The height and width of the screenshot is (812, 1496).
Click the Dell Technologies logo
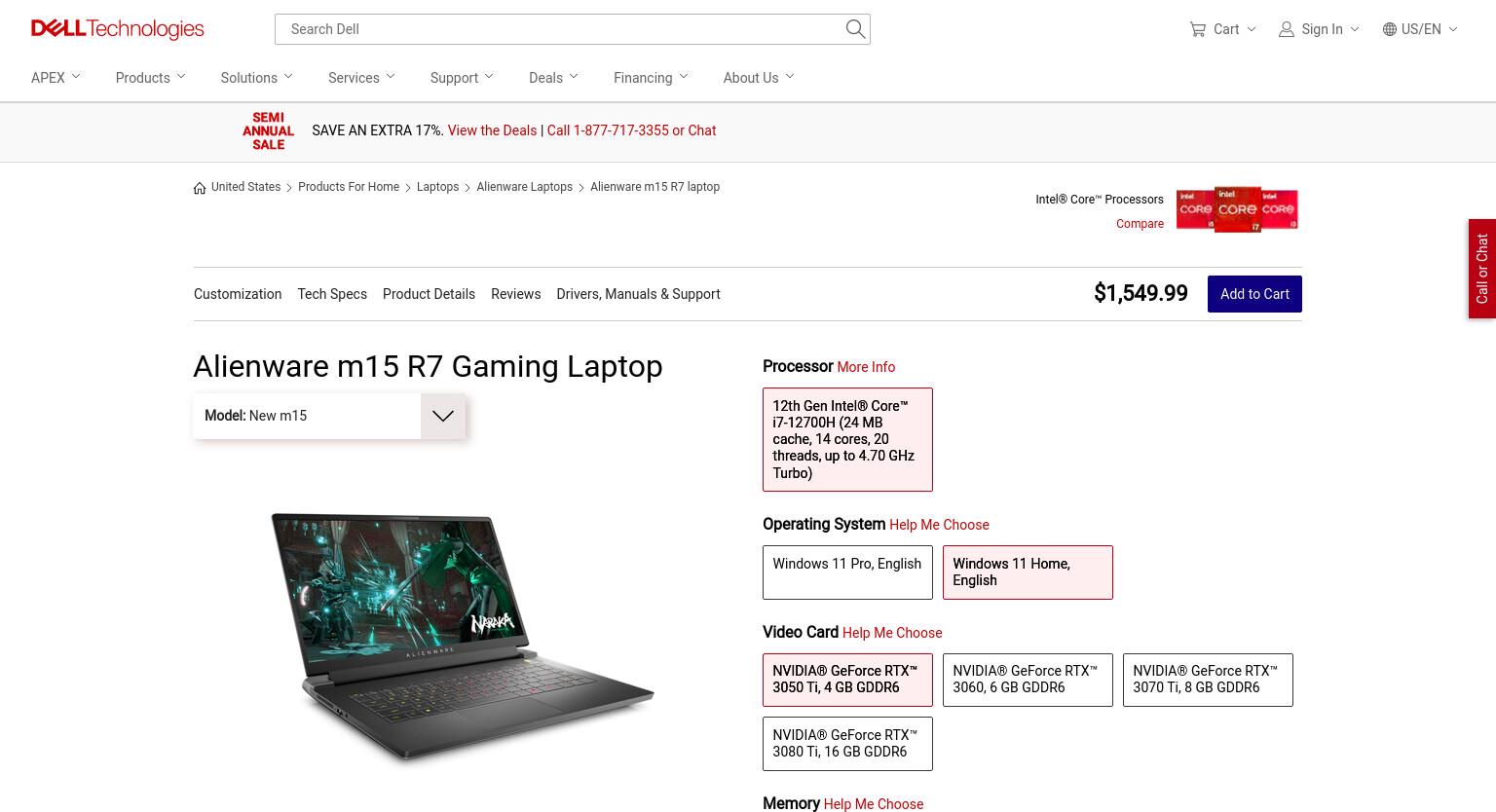point(117,29)
